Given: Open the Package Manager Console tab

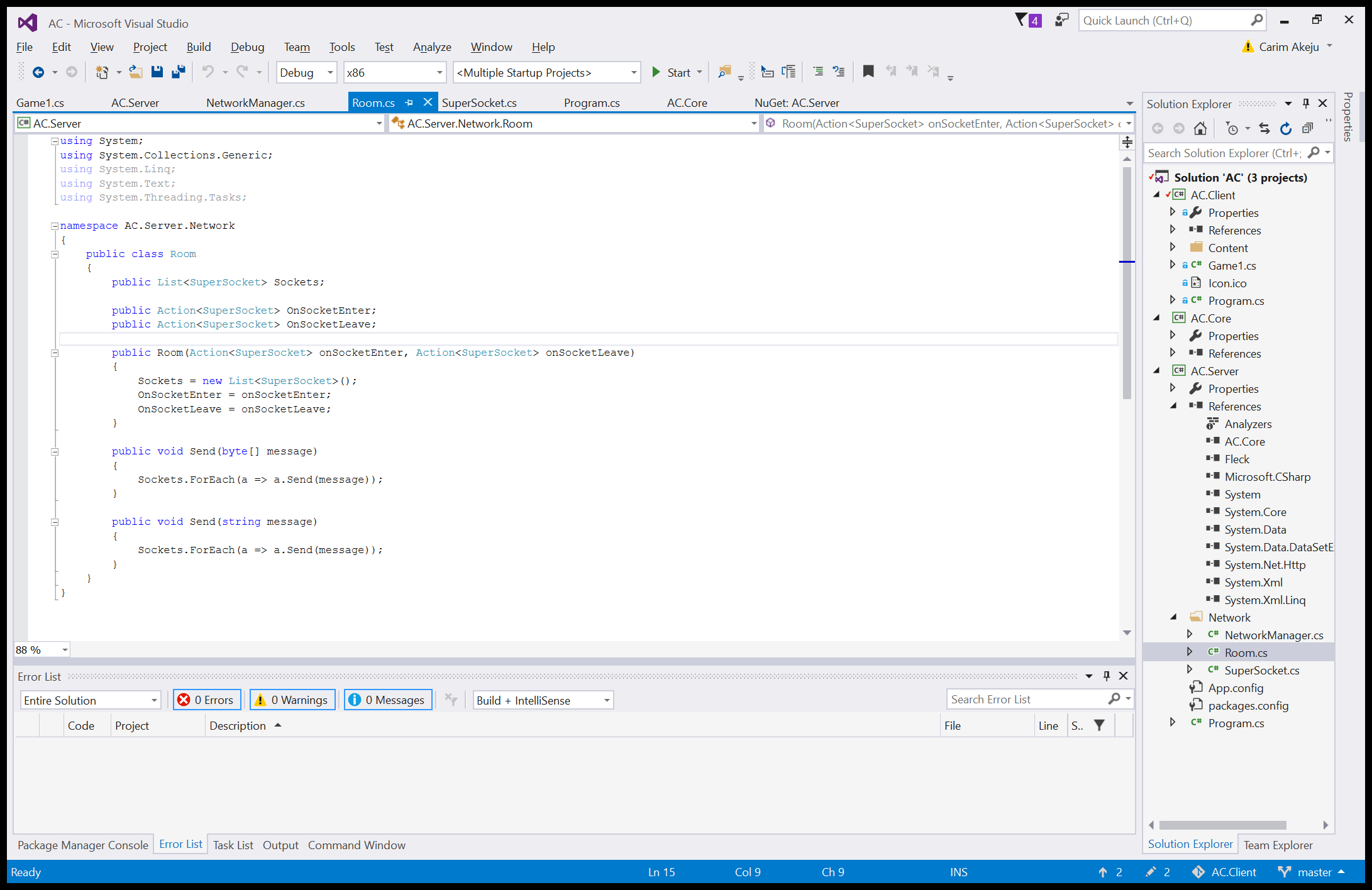Looking at the screenshot, I should pyautogui.click(x=83, y=845).
